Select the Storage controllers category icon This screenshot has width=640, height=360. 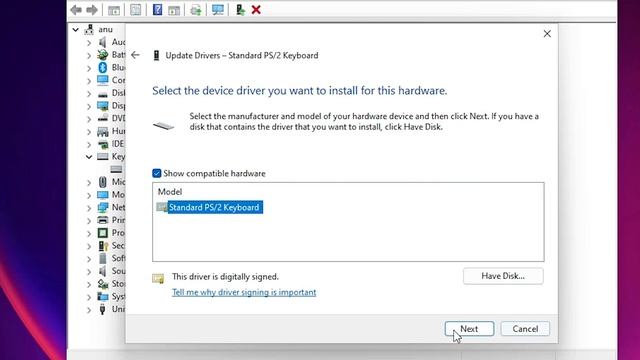click(103, 284)
